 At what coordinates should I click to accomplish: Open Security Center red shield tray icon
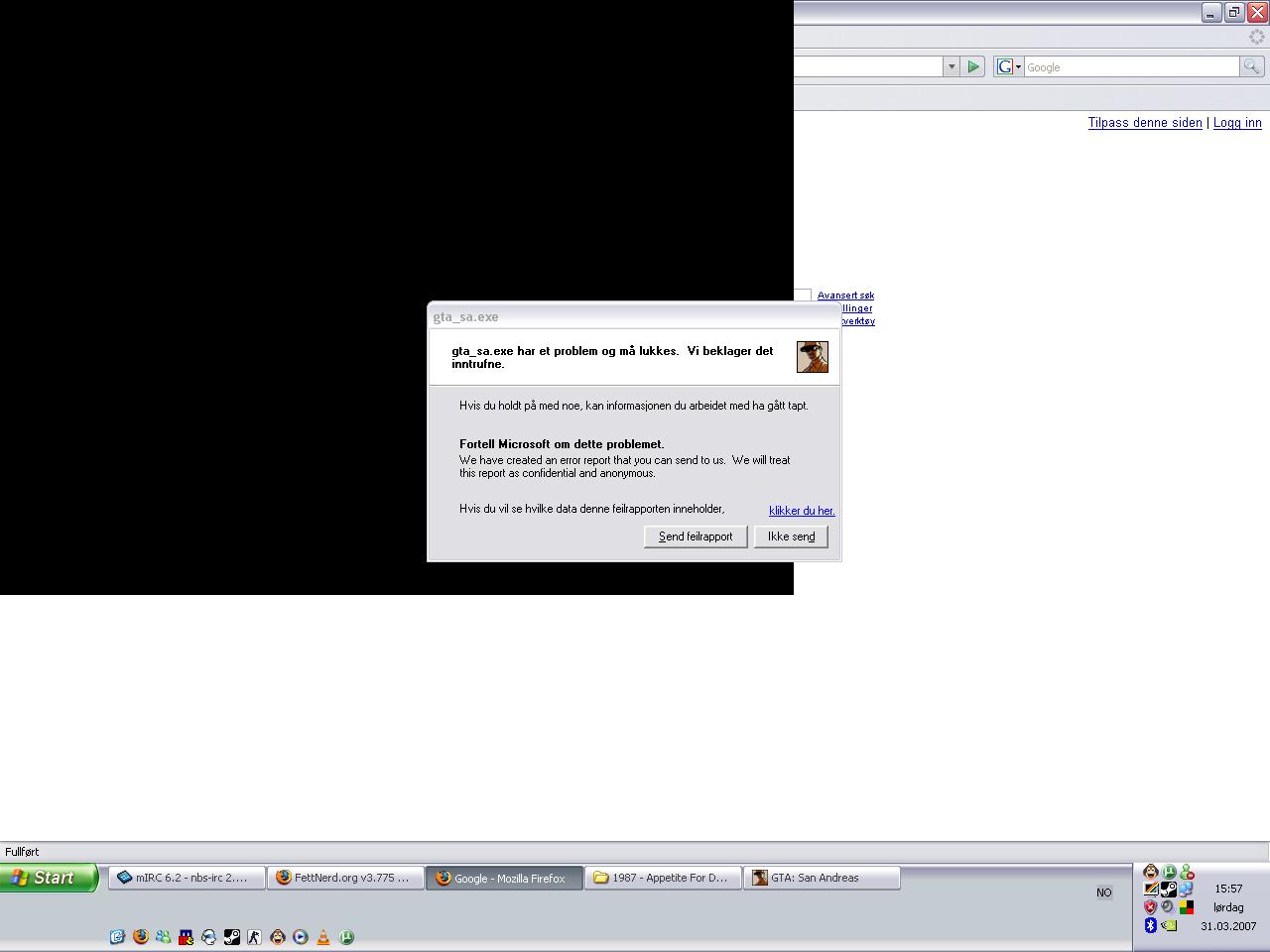click(1151, 906)
